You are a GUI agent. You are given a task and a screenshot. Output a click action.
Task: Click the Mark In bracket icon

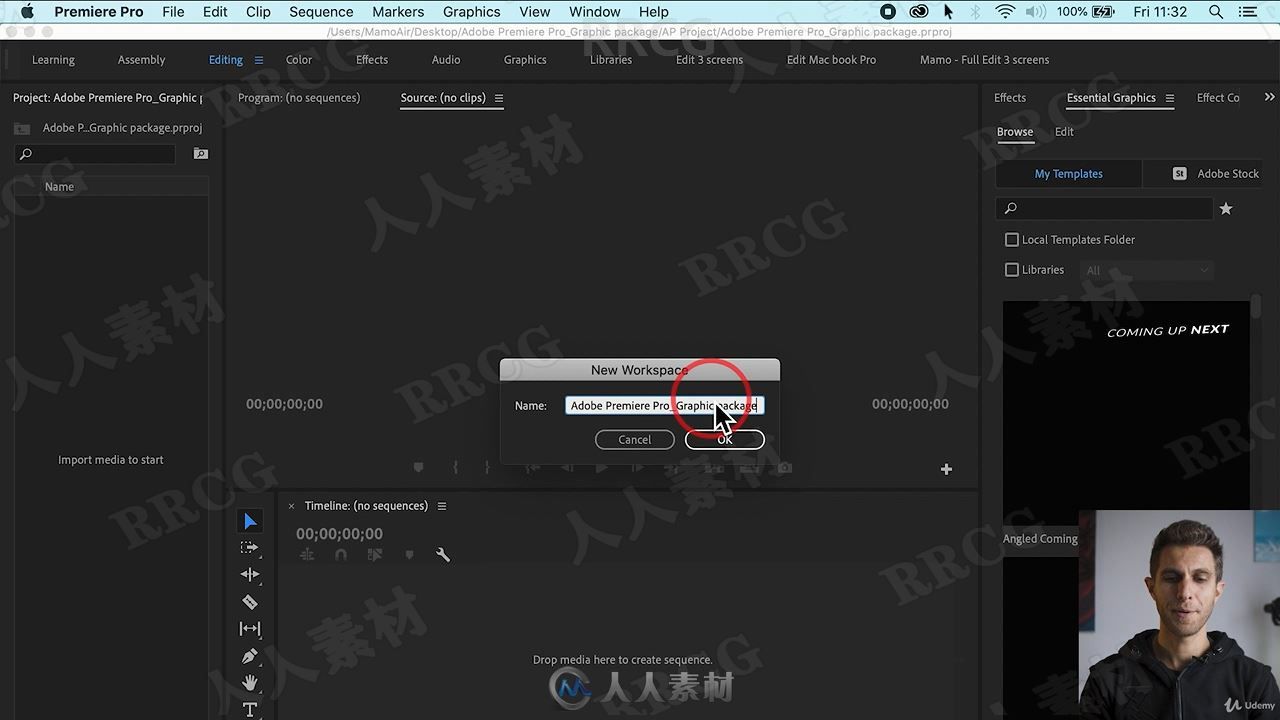tap(455, 468)
